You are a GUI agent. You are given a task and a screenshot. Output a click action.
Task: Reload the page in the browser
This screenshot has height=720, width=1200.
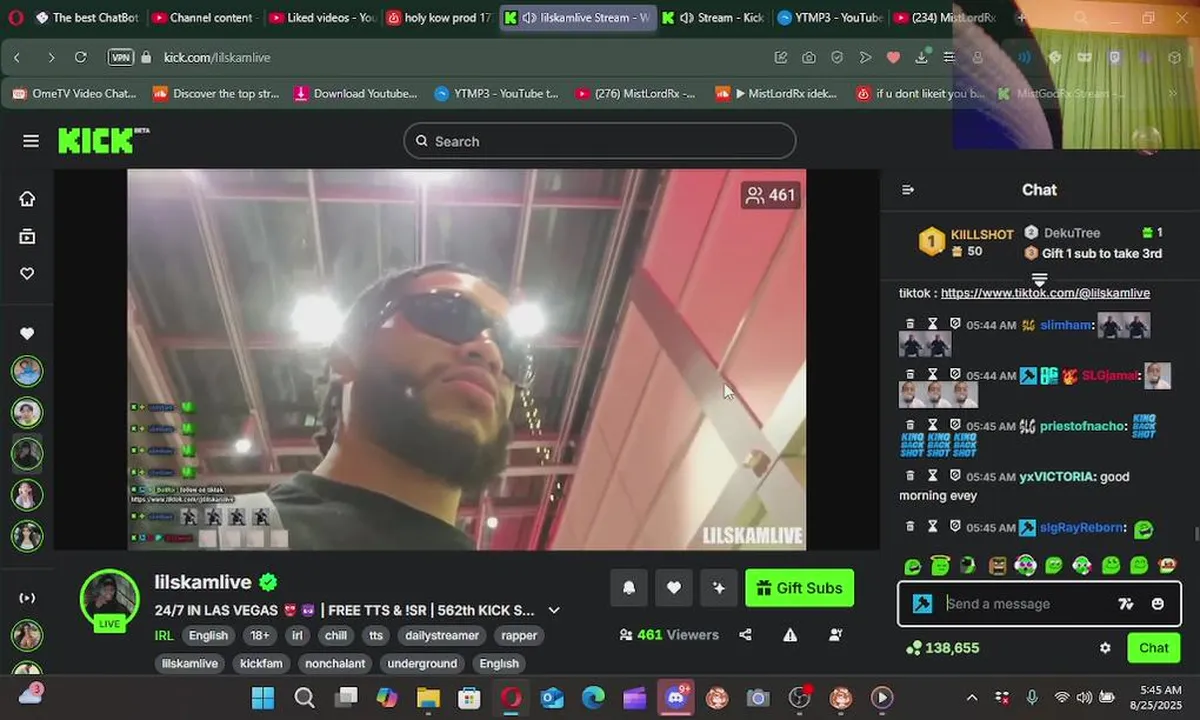click(x=81, y=57)
